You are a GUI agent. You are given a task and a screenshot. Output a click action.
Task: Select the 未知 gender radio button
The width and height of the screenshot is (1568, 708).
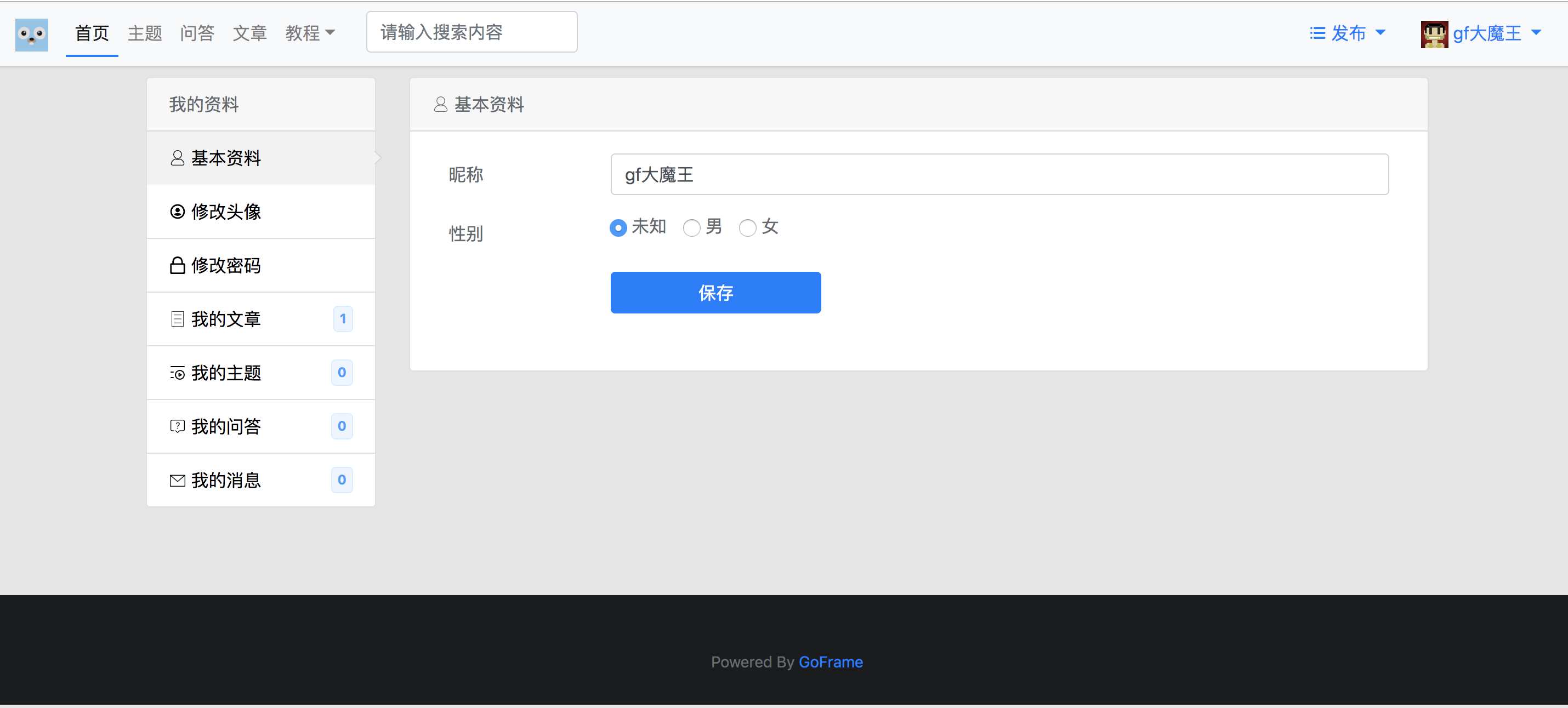[618, 228]
